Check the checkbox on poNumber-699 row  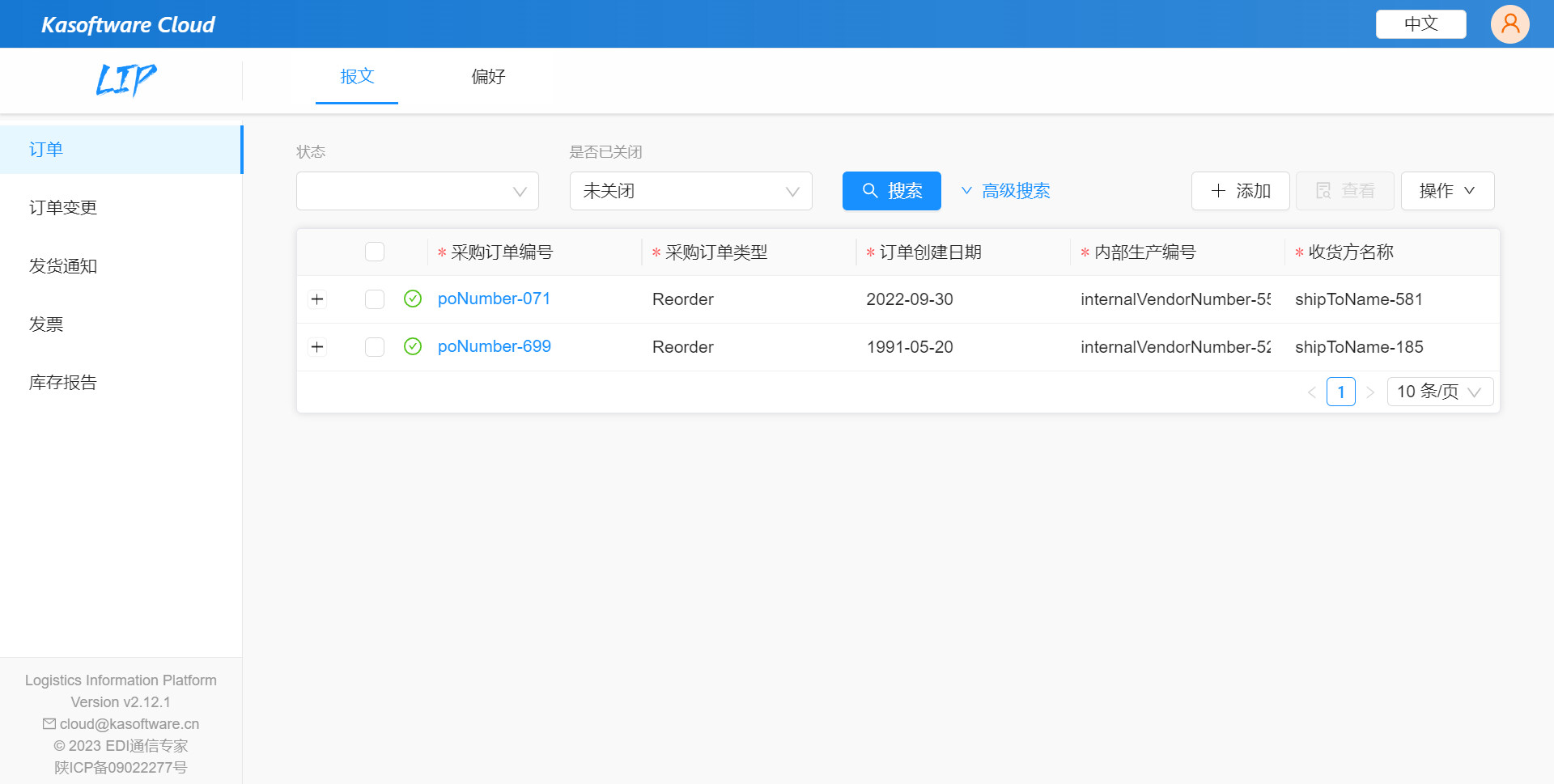tap(374, 346)
